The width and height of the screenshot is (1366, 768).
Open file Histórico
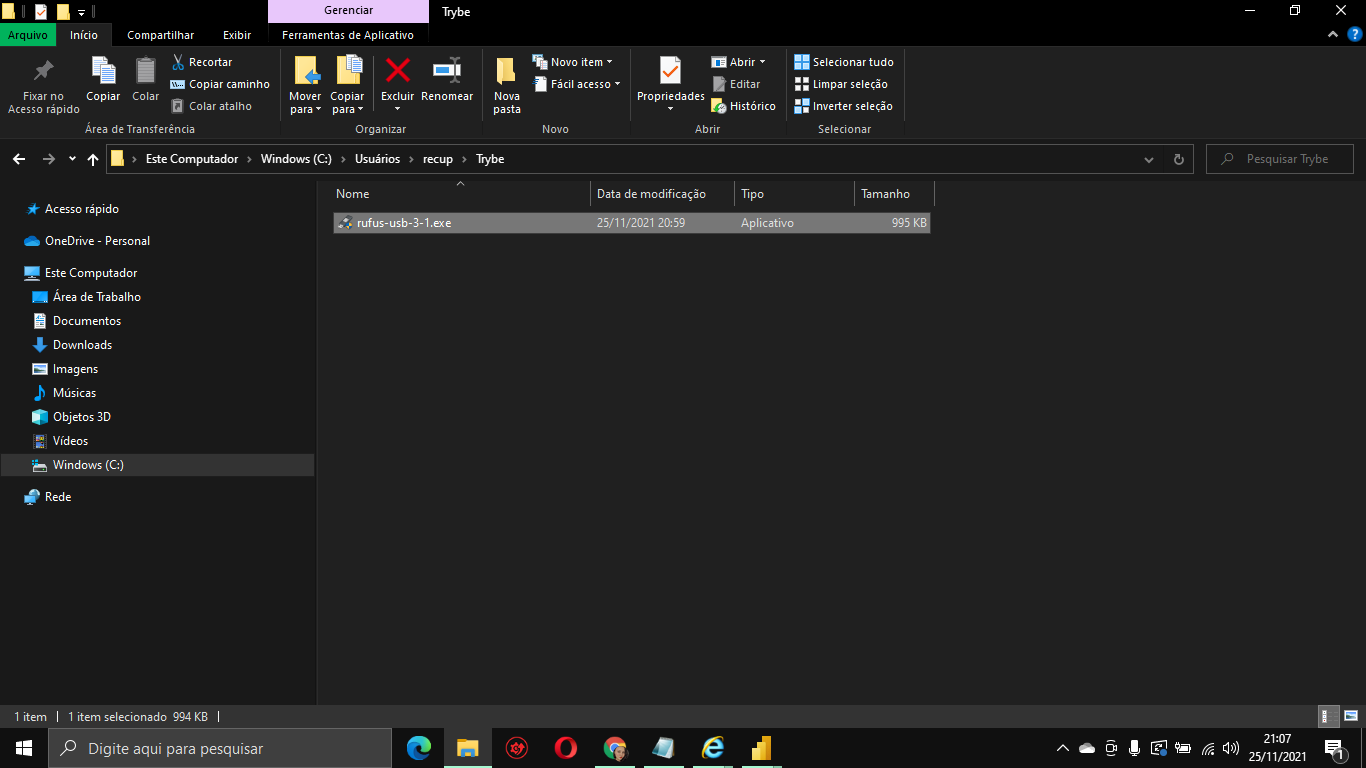tap(743, 106)
